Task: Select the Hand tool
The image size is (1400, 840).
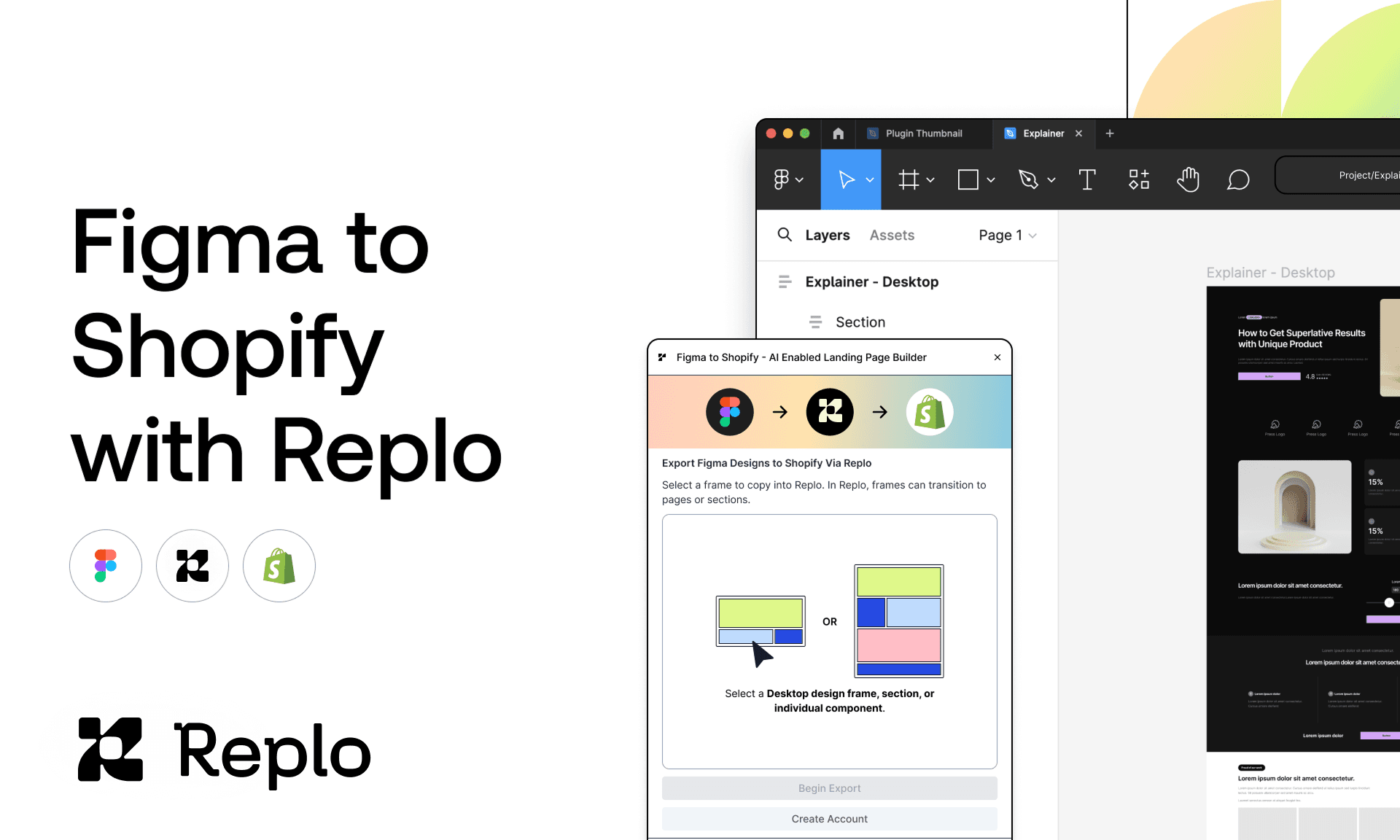Action: pyautogui.click(x=1188, y=179)
